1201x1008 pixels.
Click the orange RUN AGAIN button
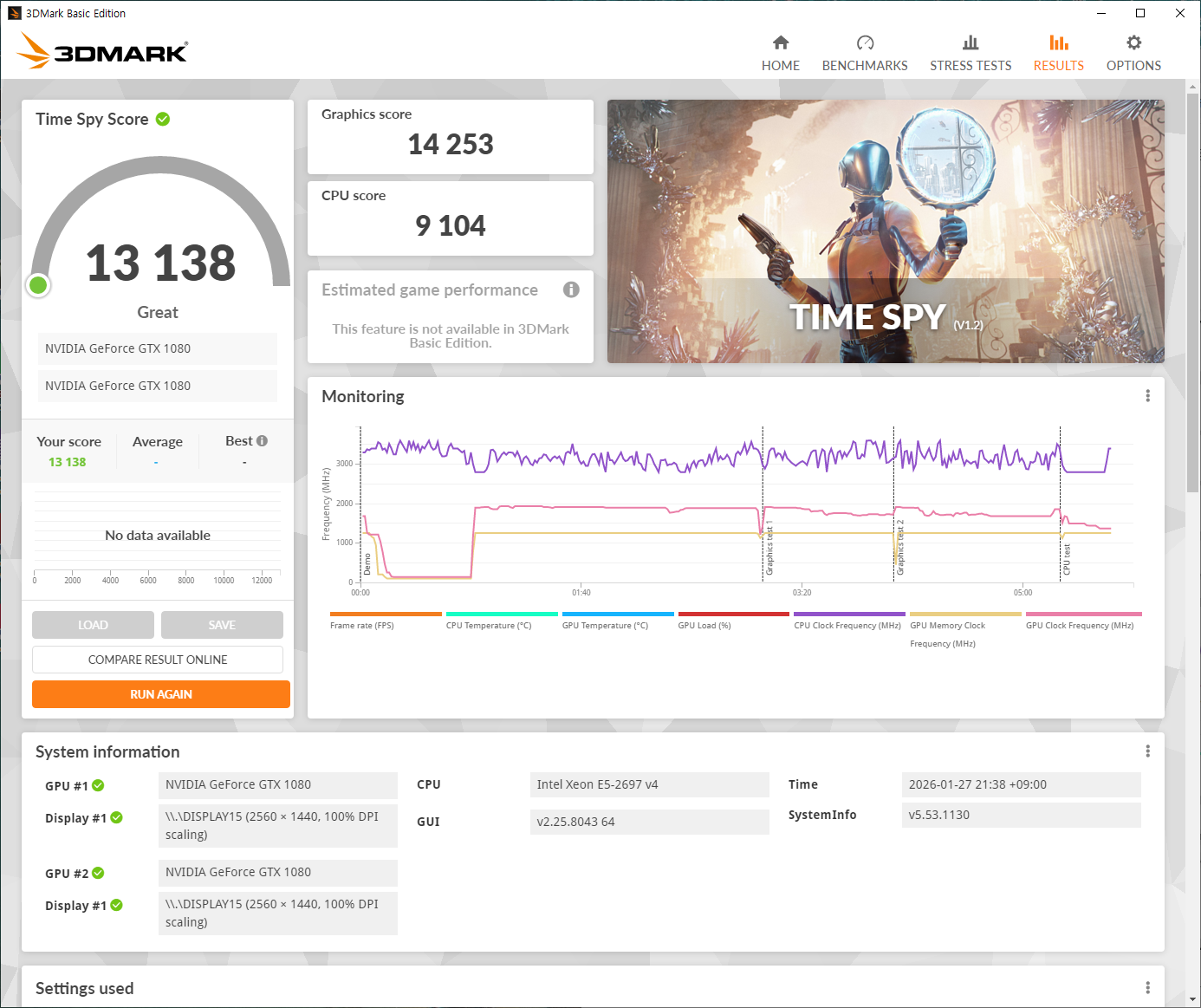pos(161,694)
